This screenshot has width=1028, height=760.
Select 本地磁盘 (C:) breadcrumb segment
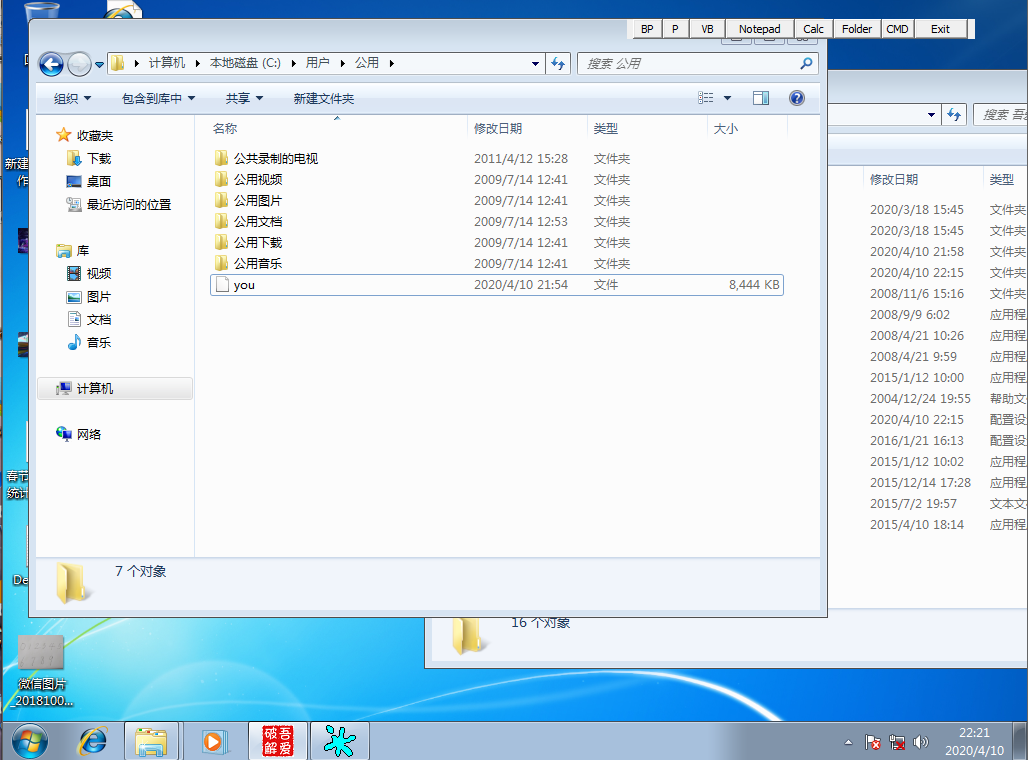coord(245,63)
